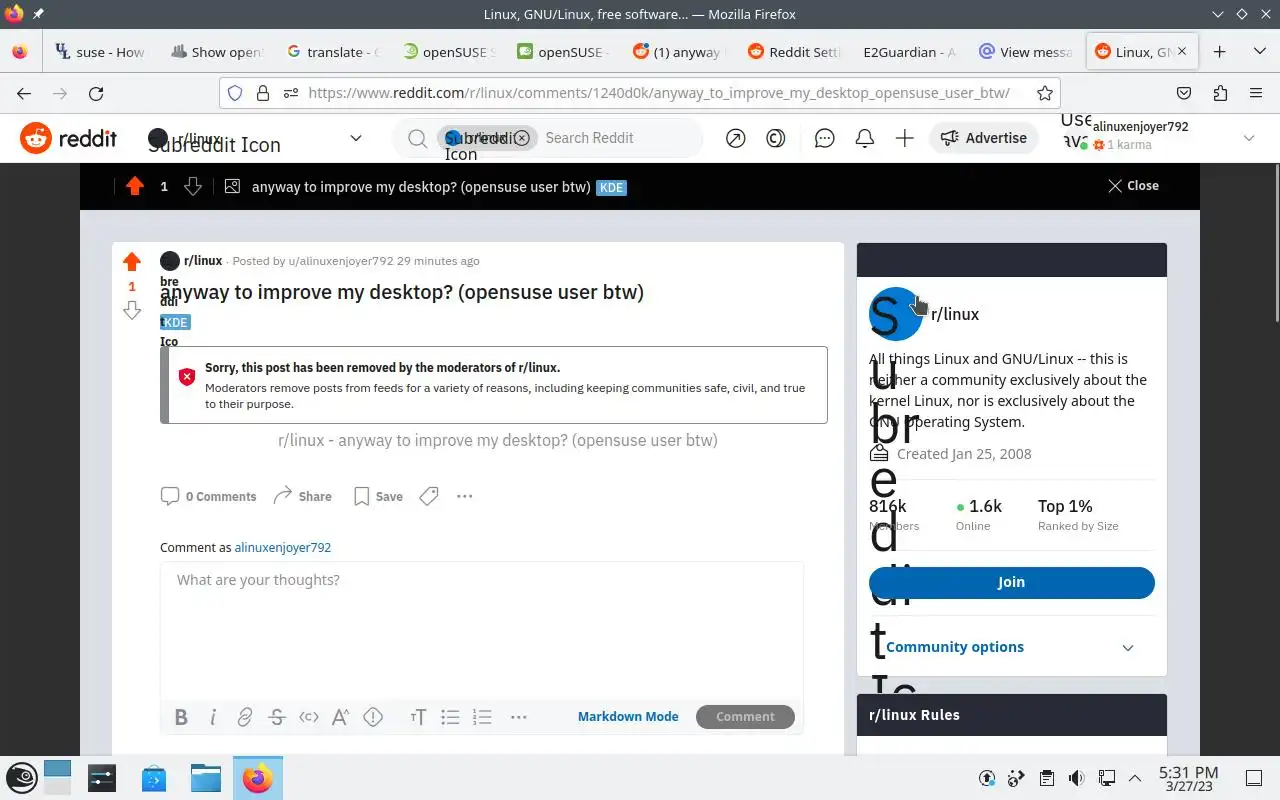1280x800 pixels.
Task: Apply strikethrough formatting
Action: pos(277,717)
